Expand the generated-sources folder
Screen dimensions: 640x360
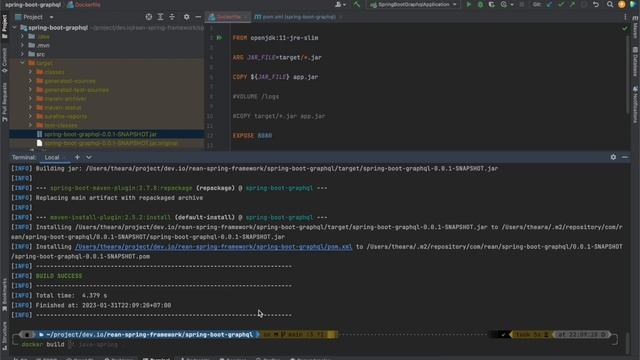point(30,81)
